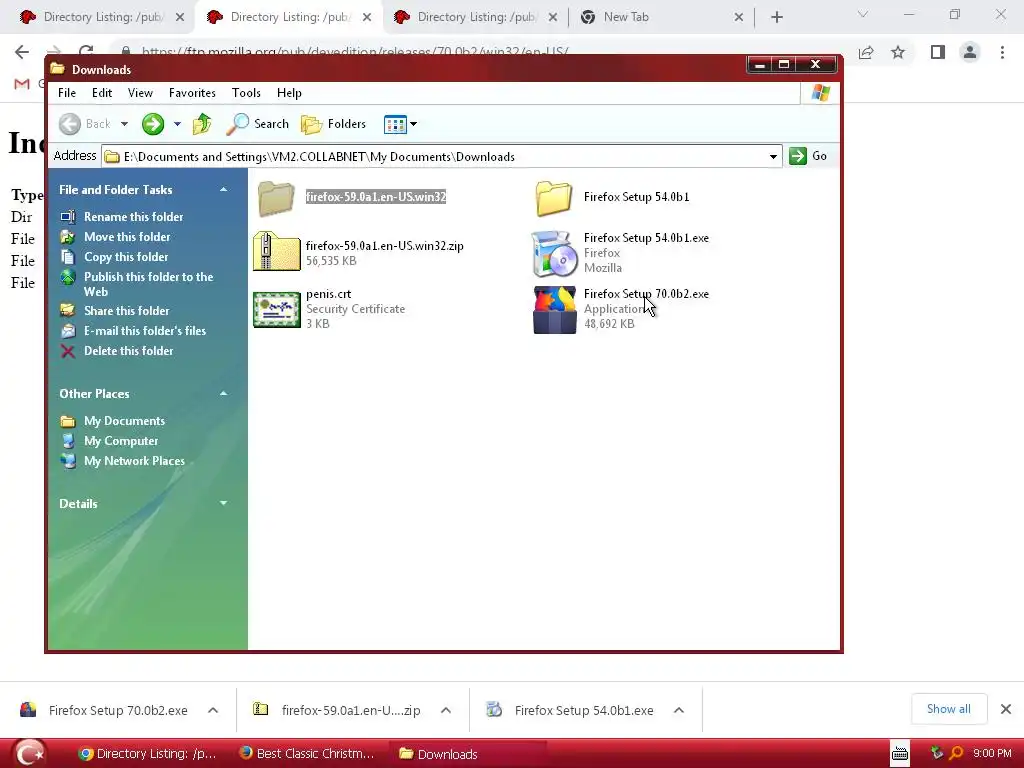Click Delete this folder
Screen dimensions: 1024x768
coord(129,351)
